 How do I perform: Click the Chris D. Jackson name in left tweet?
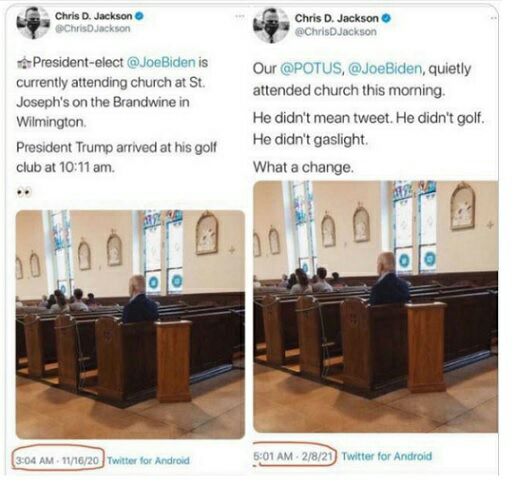click(93, 16)
